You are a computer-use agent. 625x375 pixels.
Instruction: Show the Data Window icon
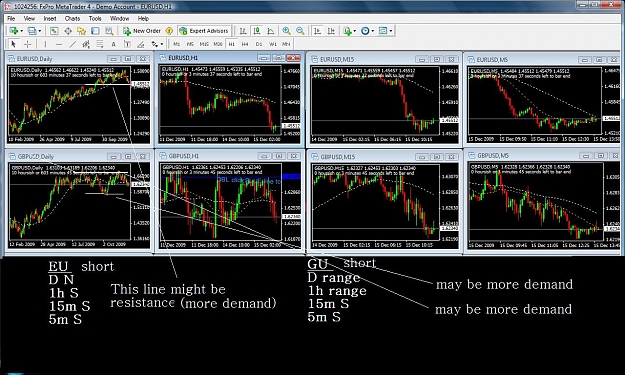click(68, 31)
